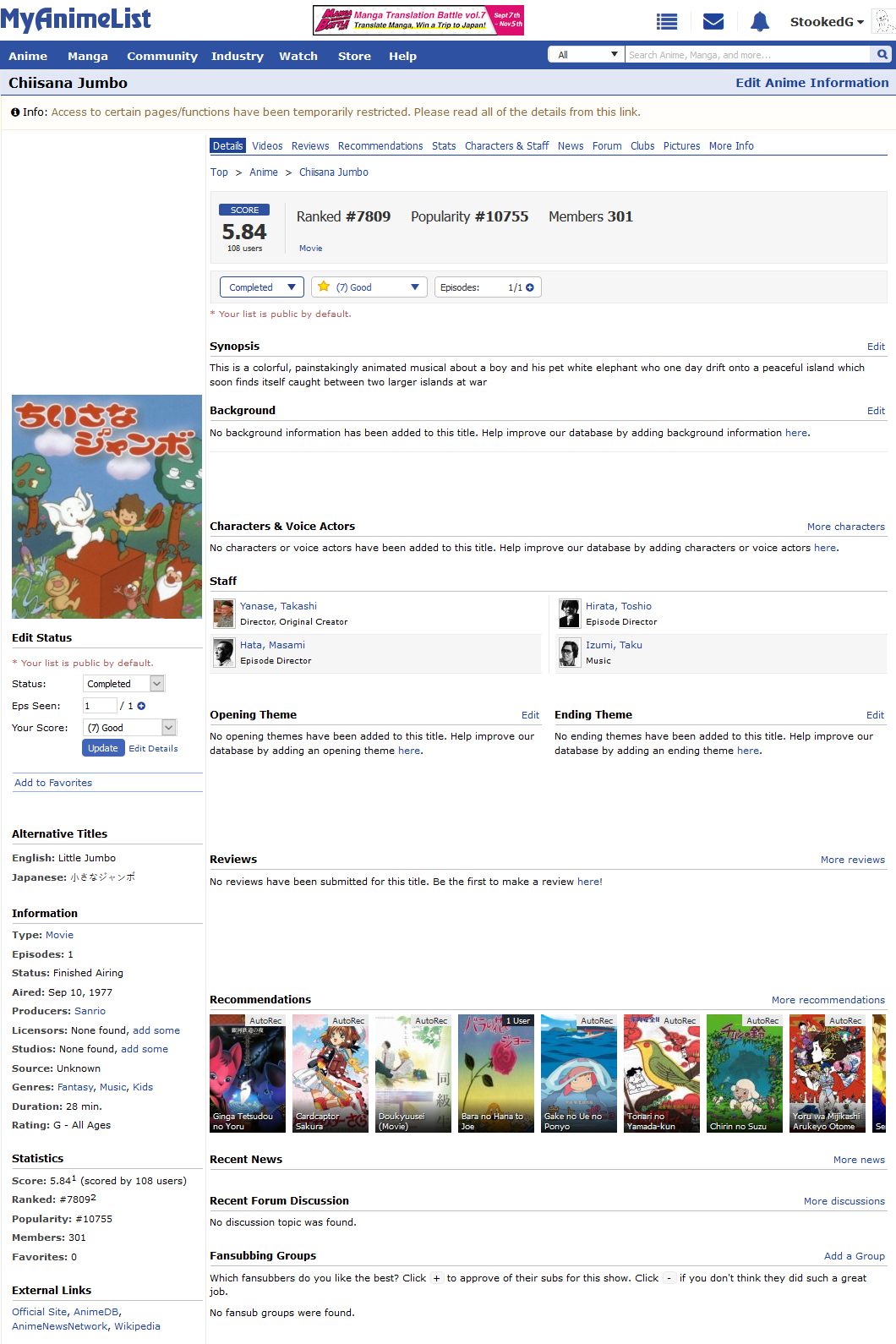
Task: Open the Fantasy genre link
Action: 75,1087
